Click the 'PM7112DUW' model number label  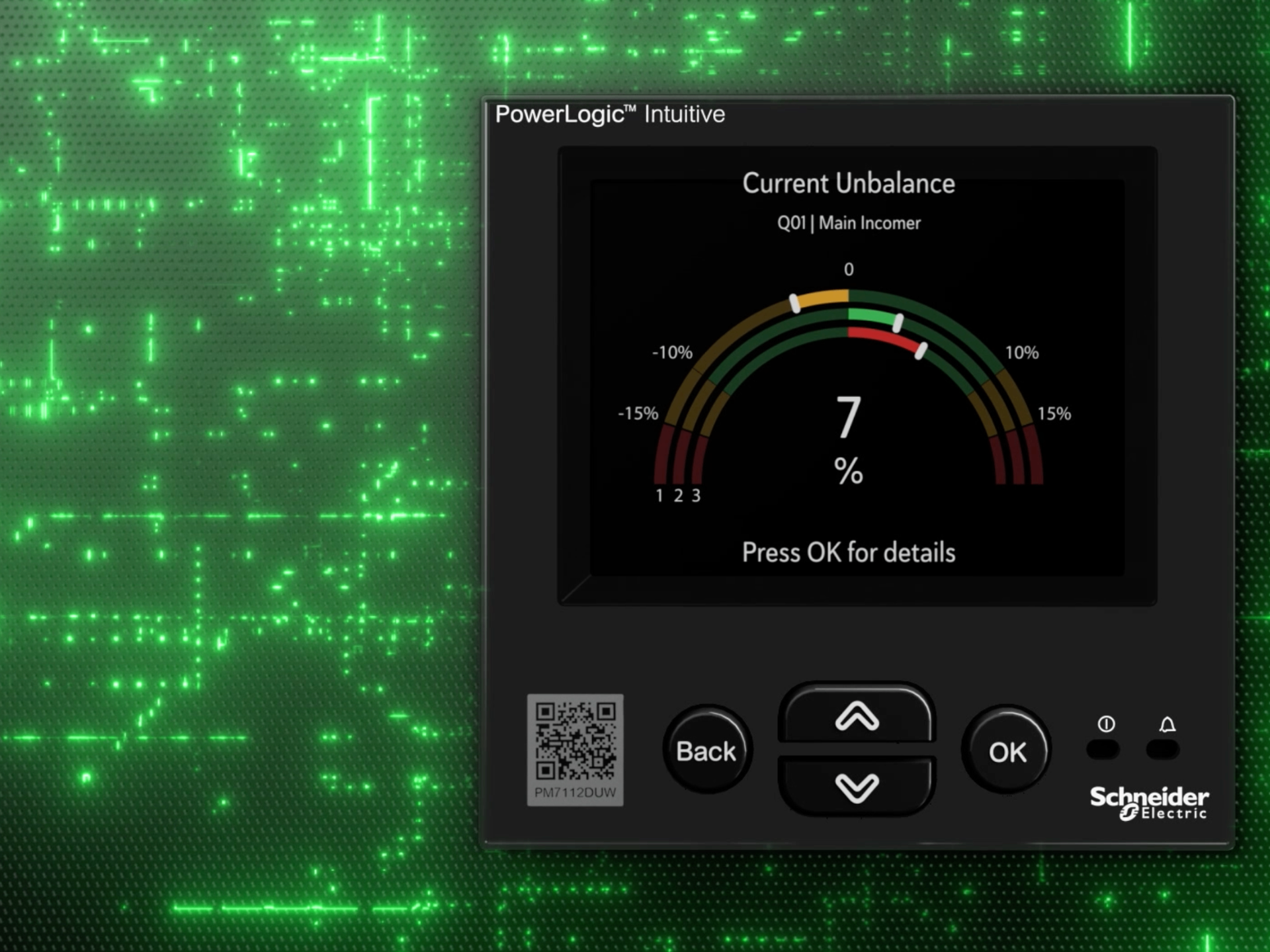coord(575,793)
